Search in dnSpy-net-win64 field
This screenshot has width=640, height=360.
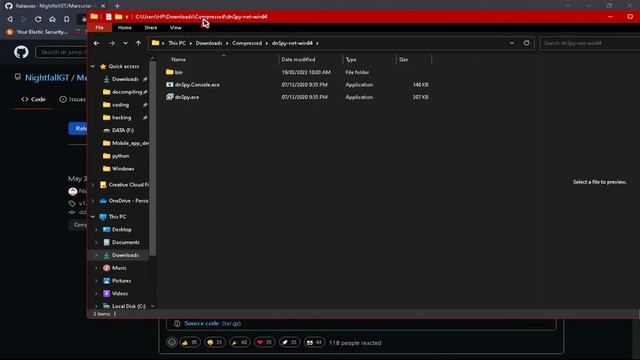[x=590, y=43]
